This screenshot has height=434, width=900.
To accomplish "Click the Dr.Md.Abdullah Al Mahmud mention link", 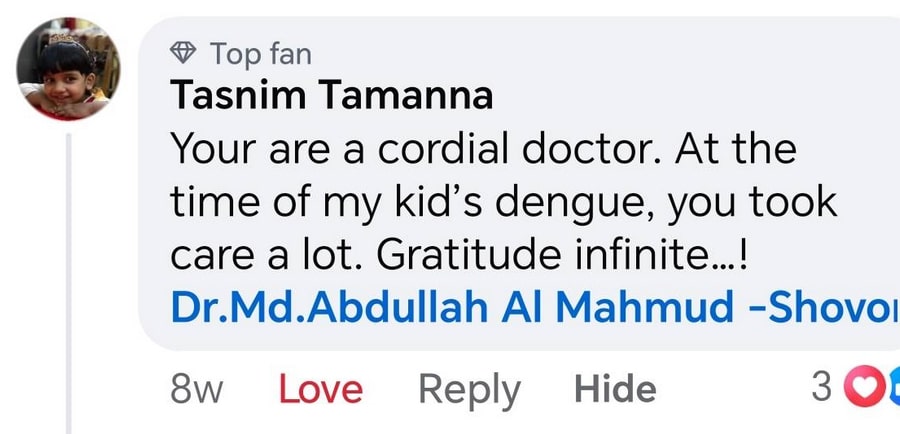I will [x=534, y=308].
